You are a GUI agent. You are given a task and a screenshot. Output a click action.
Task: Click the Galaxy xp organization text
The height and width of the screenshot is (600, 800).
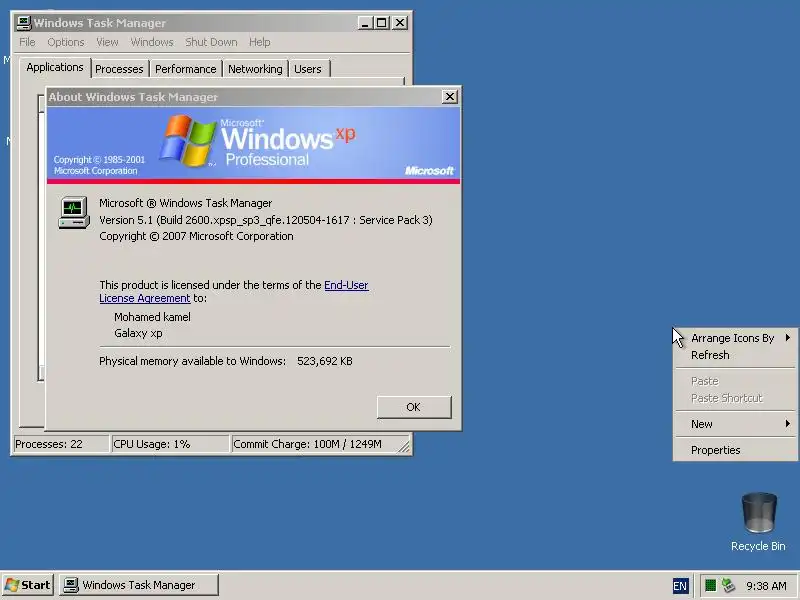tap(138, 333)
